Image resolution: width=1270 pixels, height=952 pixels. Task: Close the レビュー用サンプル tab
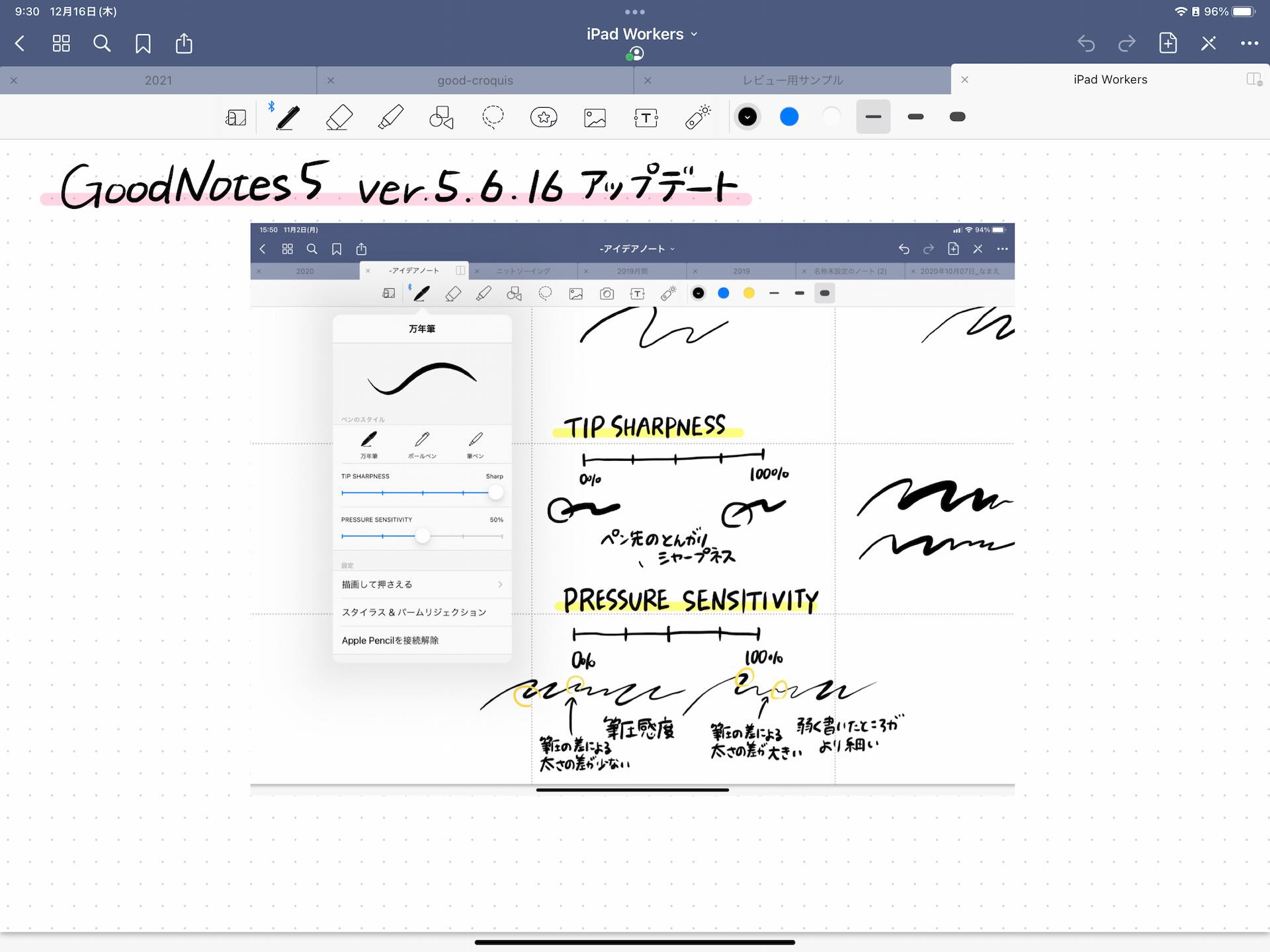tap(648, 80)
